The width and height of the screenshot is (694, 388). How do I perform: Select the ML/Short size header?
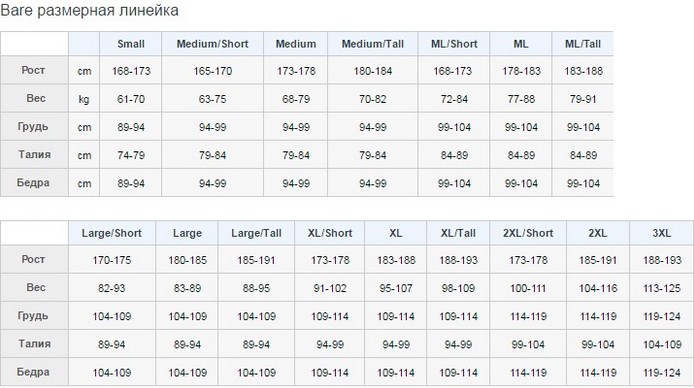pyautogui.click(x=454, y=44)
